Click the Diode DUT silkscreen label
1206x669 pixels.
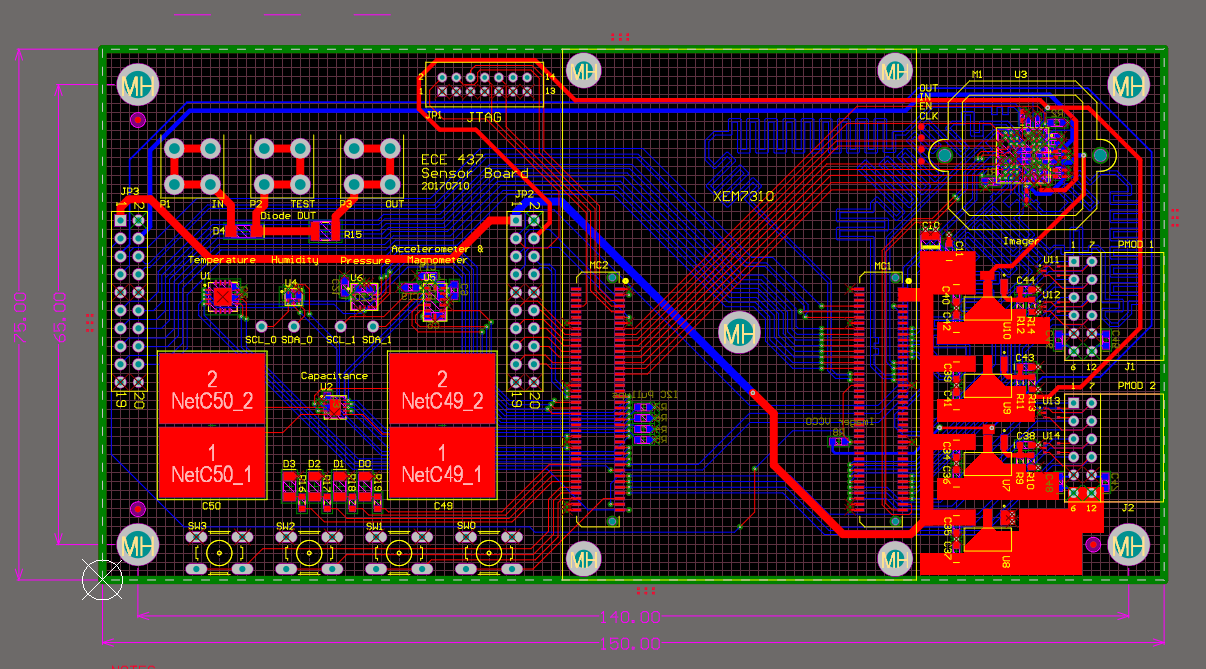[x=288, y=215]
